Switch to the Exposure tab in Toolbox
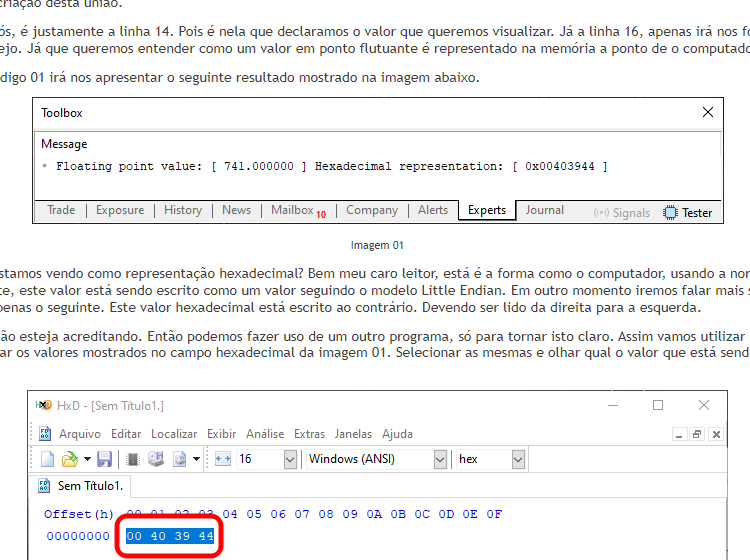This screenshot has height=560, width=750. click(120, 210)
